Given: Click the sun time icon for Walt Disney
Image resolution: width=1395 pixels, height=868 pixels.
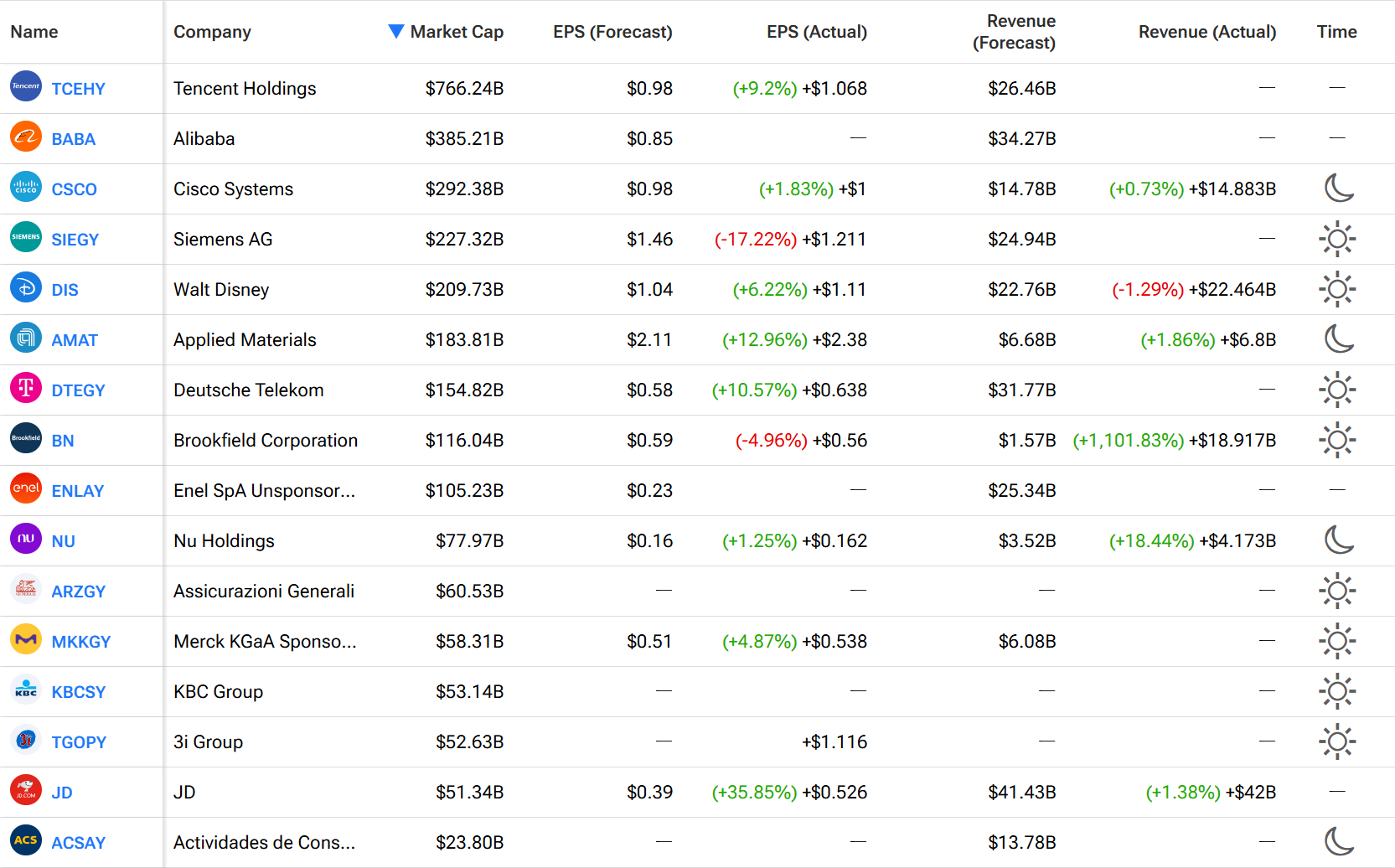Looking at the screenshot, I should [1337, 289].
